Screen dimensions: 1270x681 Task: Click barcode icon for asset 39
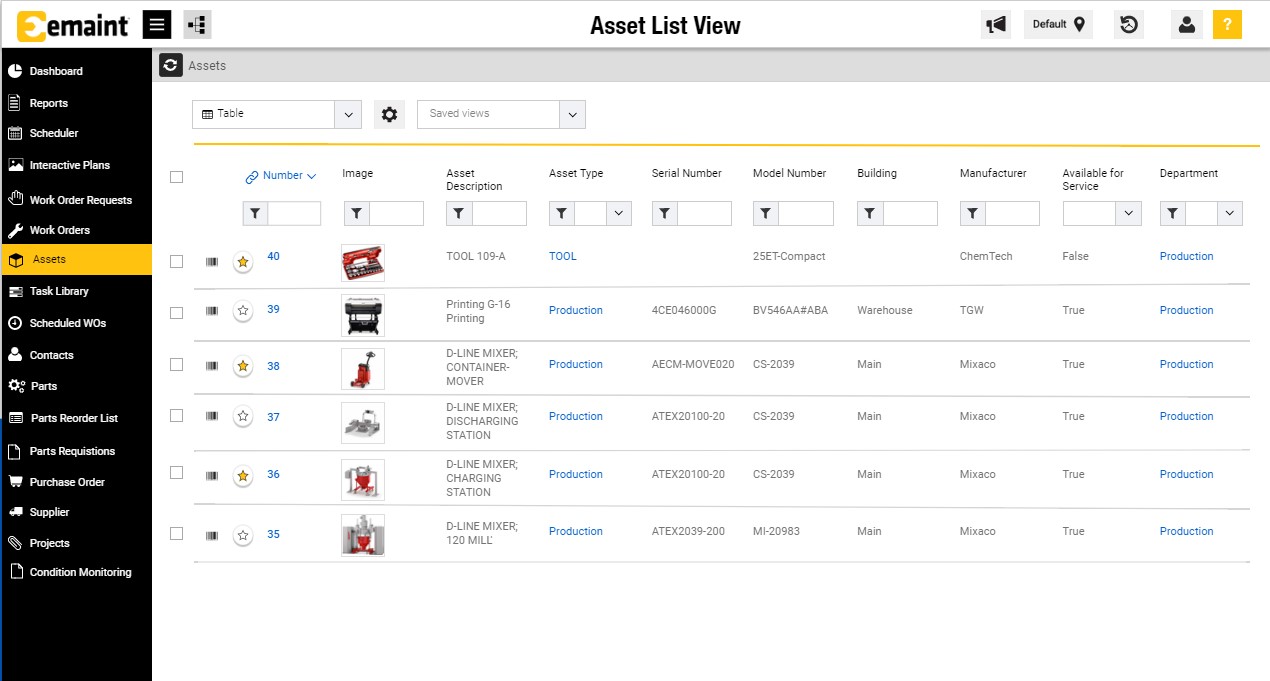[211, 311]
